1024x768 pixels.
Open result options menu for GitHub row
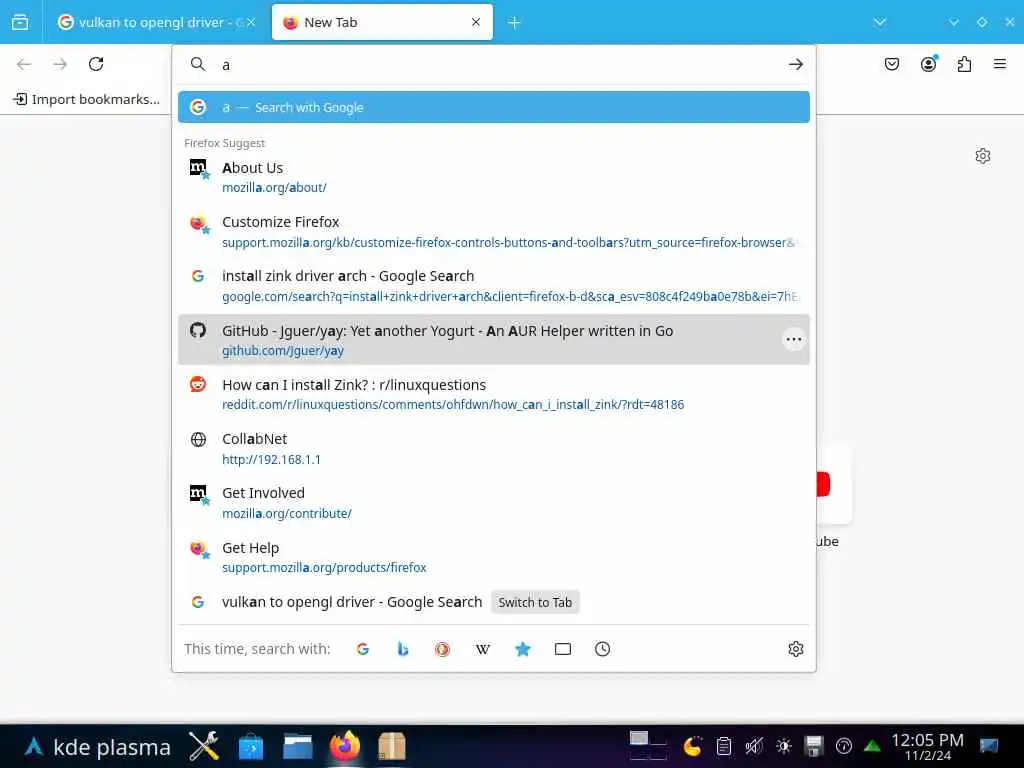pyautogui.click(x=793, y=339)
